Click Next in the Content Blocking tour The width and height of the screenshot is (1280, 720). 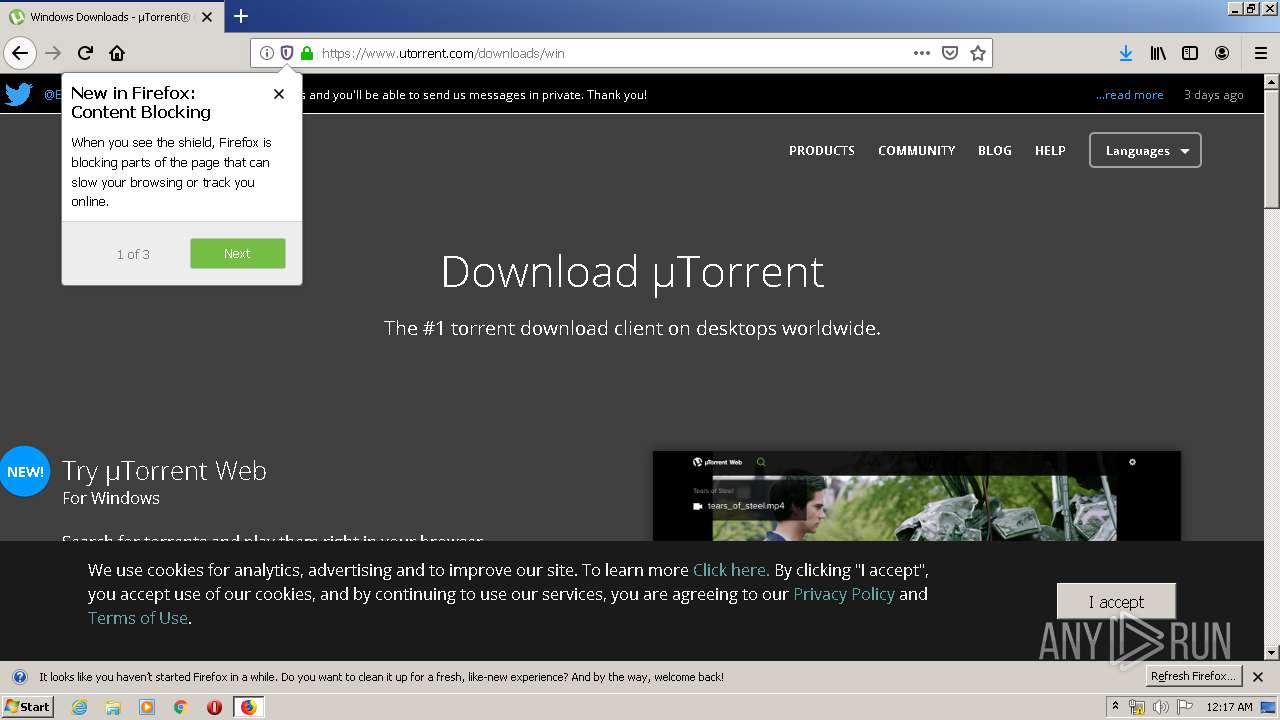[238, 254]
